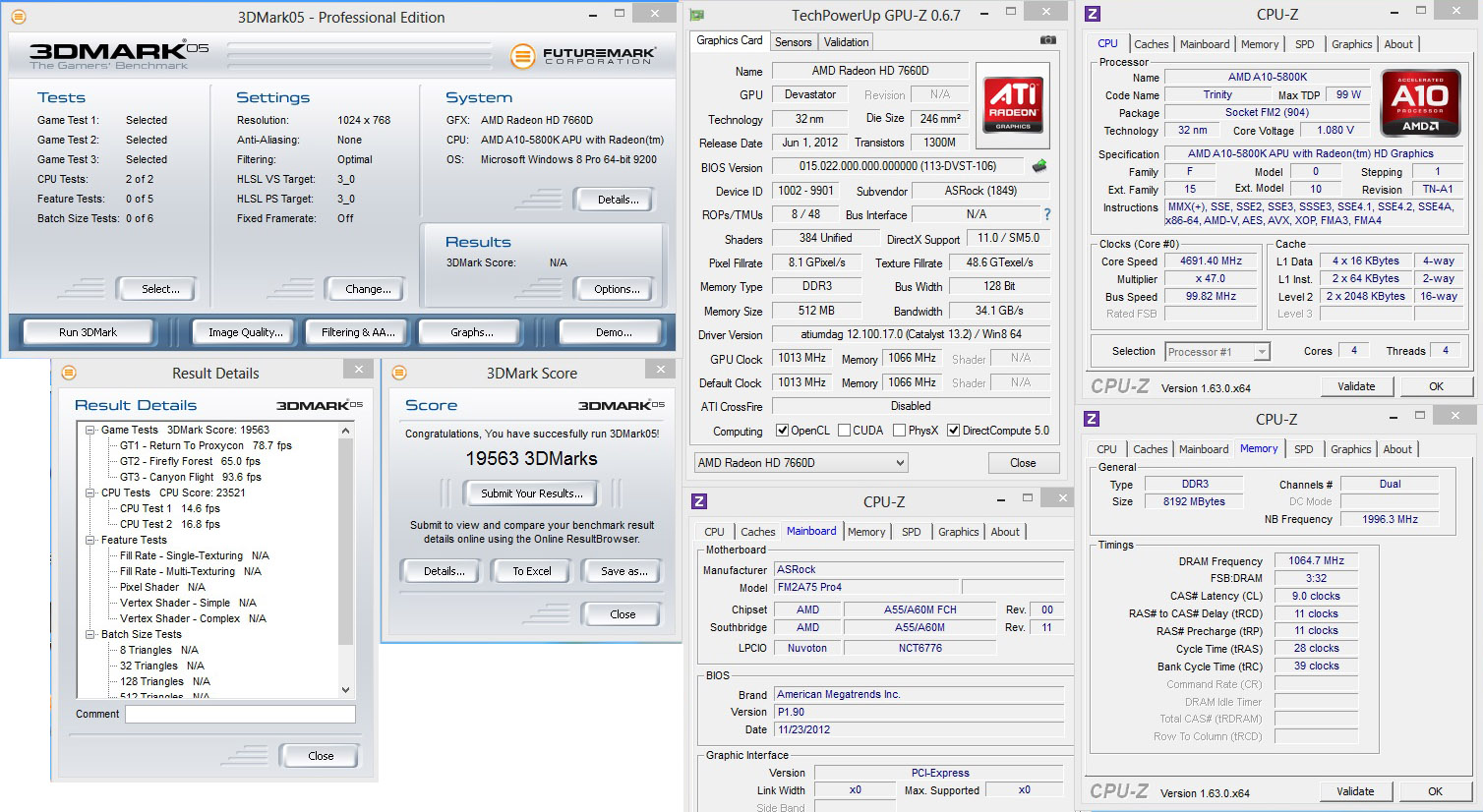Click Details... in the System section
The width and height of the screenshot is (1483, 812).
pos(618,200)
